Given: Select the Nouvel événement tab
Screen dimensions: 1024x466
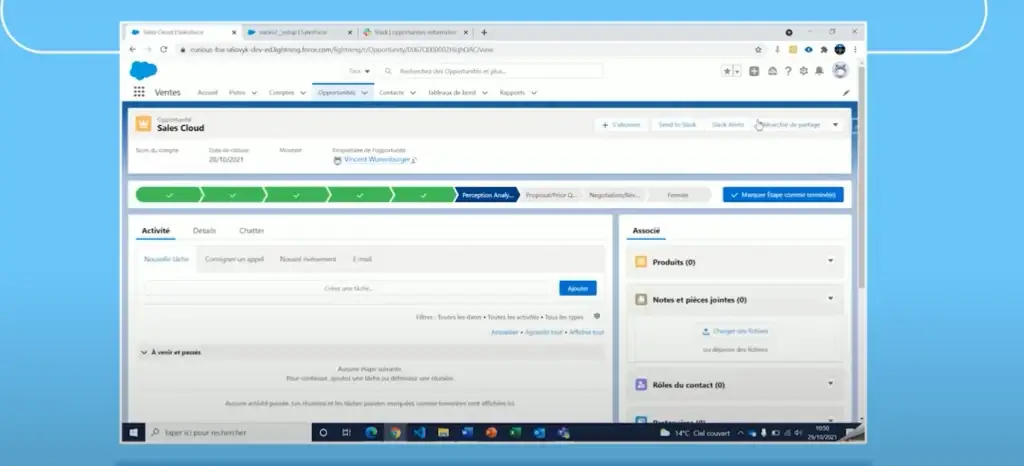Looking at the screenshot, I should tap(308, 259).
